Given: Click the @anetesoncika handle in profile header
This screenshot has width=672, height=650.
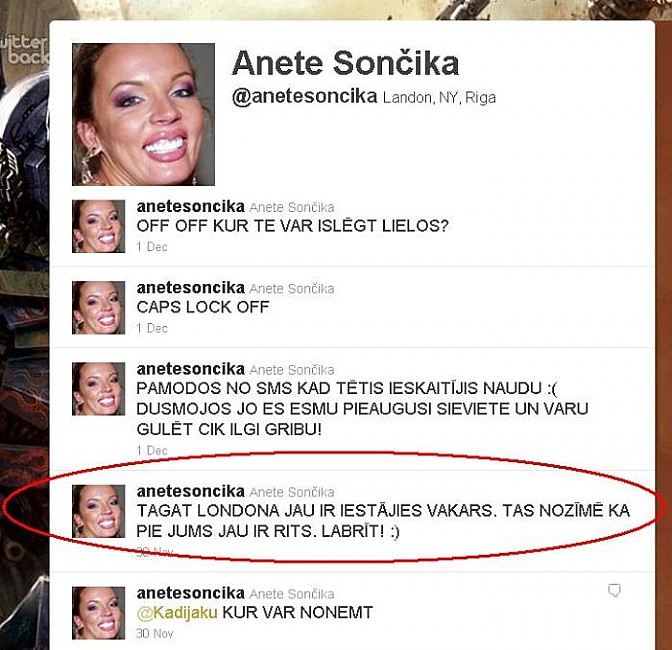Looking at the screenshot, I should [x=304, y=97].
